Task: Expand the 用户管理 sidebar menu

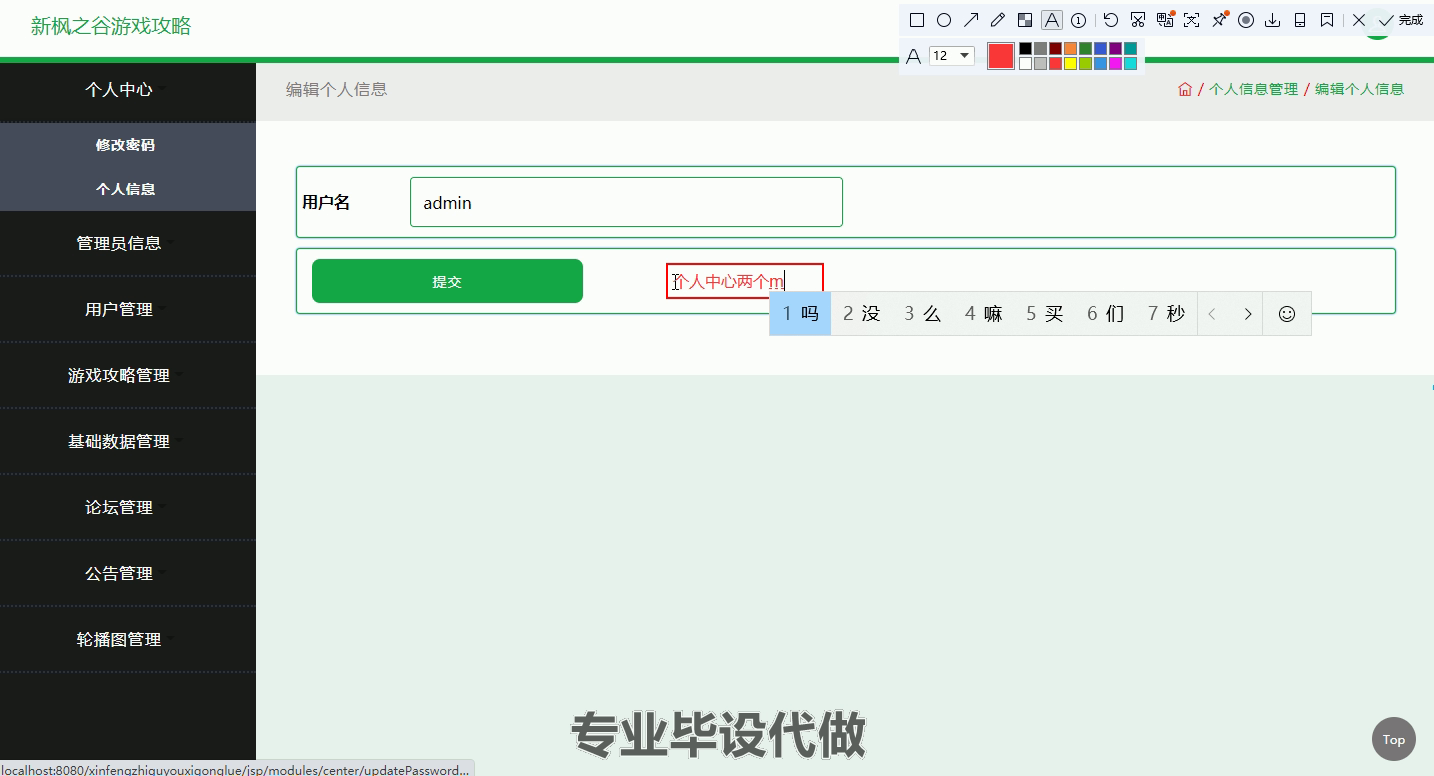Action: 127,310
